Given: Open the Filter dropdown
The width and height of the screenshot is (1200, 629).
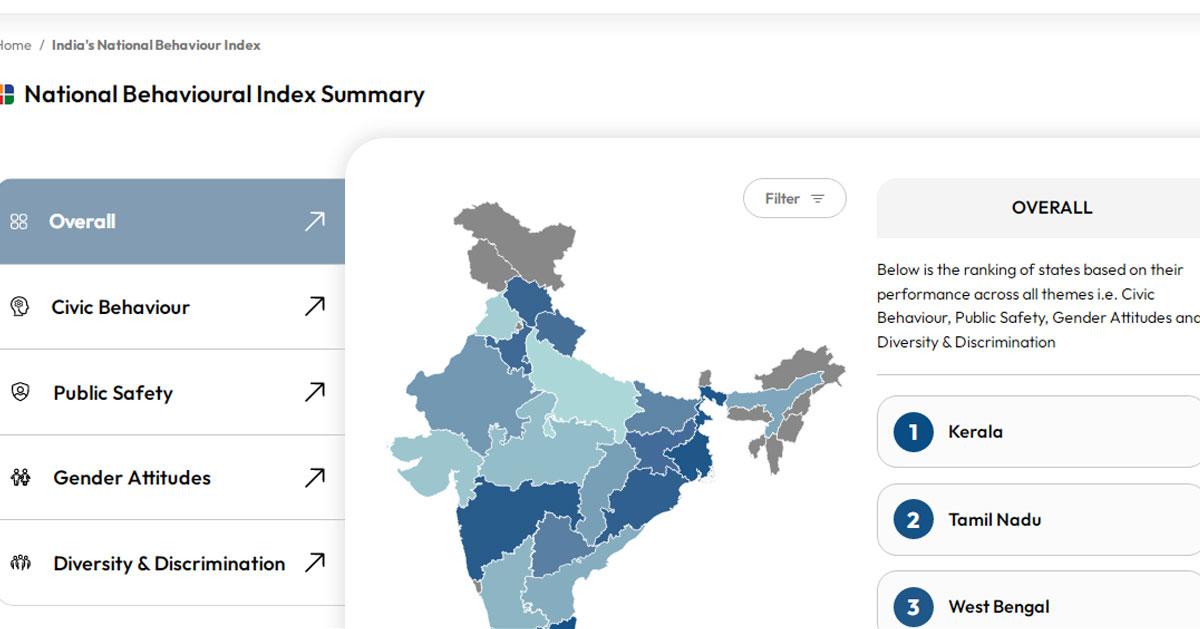Looking at the screenshot, I should tap(795, 198).
